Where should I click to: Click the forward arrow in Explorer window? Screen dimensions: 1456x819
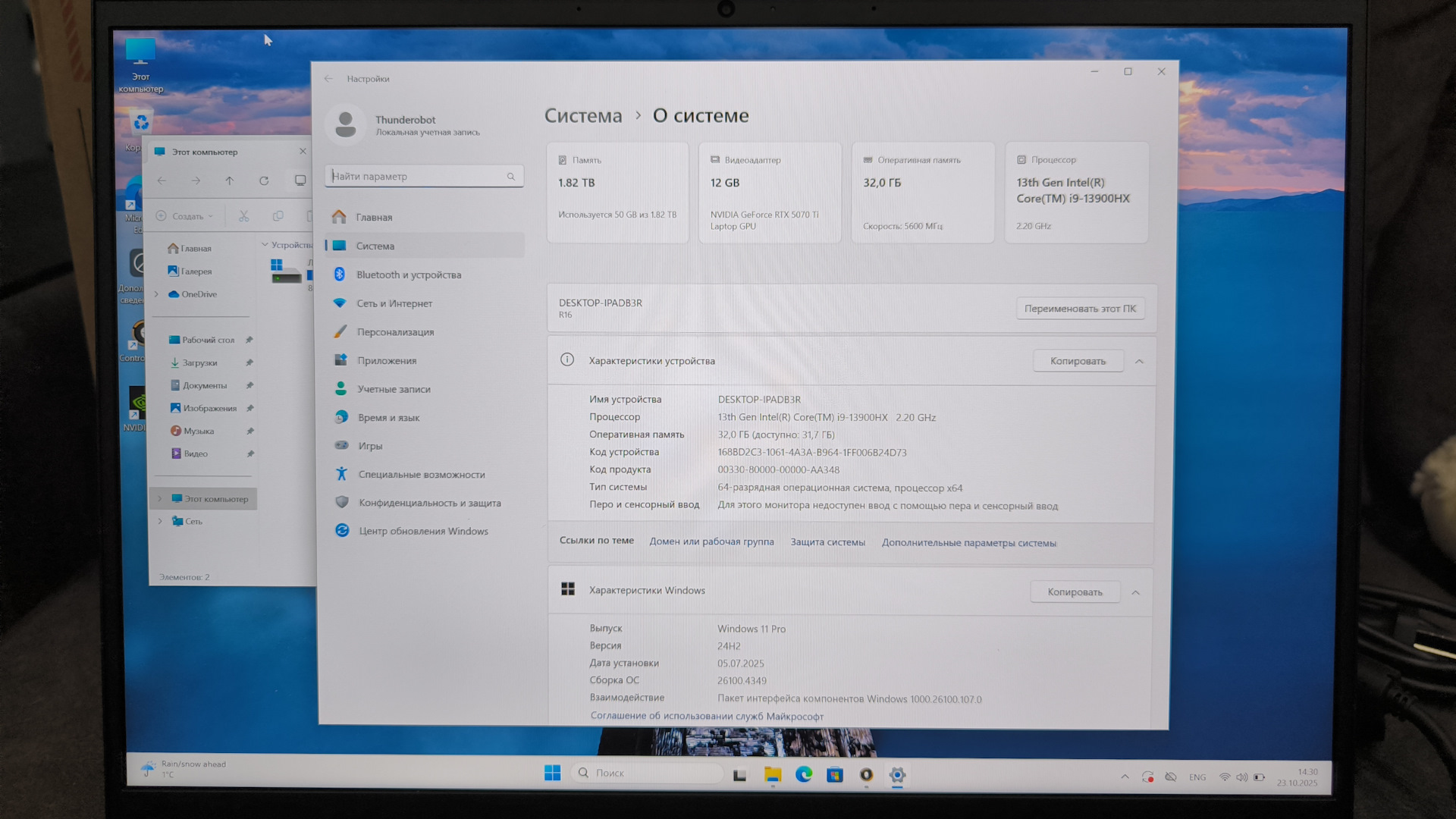click(x=196, y=180)
